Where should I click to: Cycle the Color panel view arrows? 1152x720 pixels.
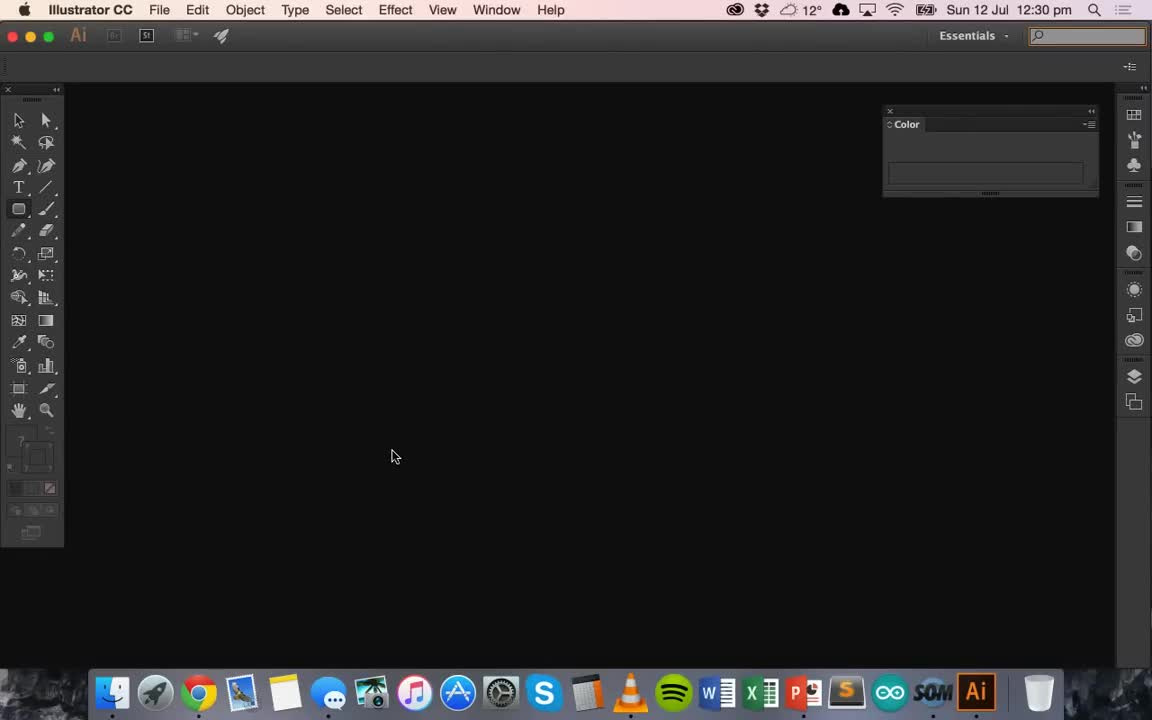[x=889, y=124]
